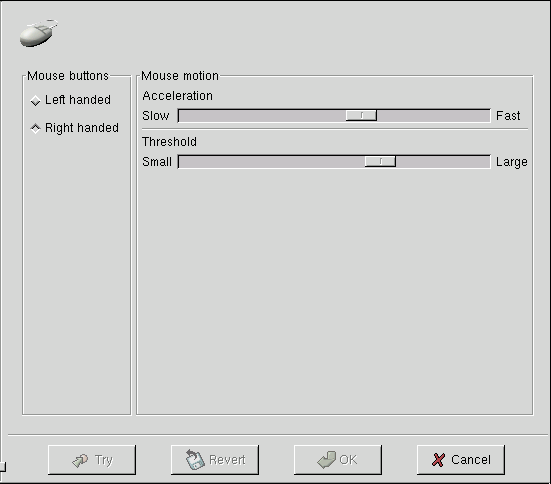
Task: Click Acceleration track near the Fast end
Action: click(471, 116)
